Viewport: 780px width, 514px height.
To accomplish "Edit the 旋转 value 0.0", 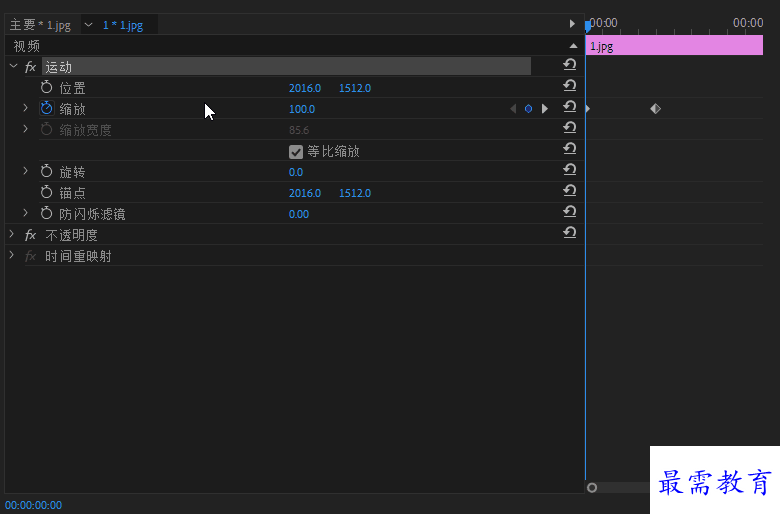I will pos(295,172).
